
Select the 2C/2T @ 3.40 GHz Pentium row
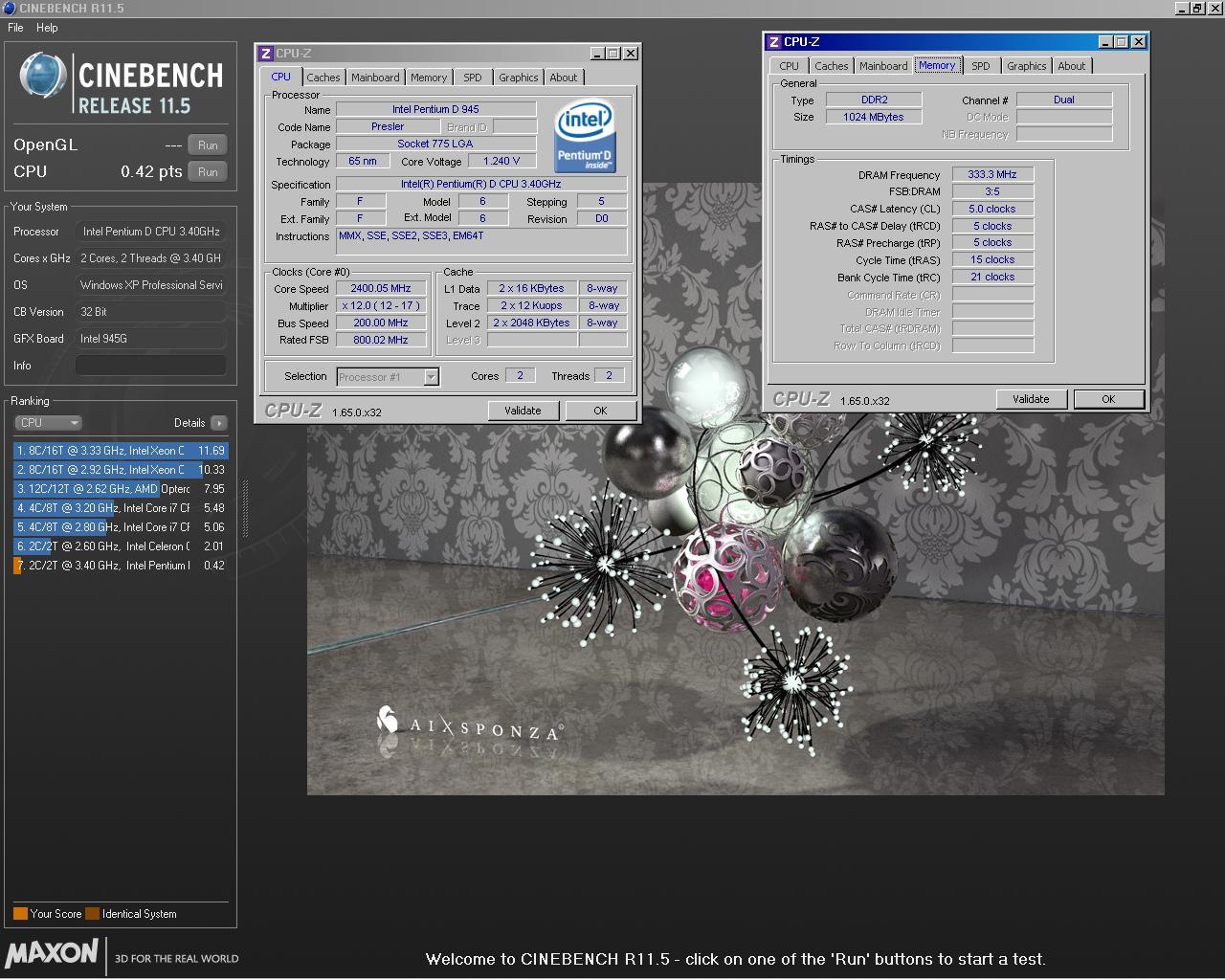[x=121, y=566]
